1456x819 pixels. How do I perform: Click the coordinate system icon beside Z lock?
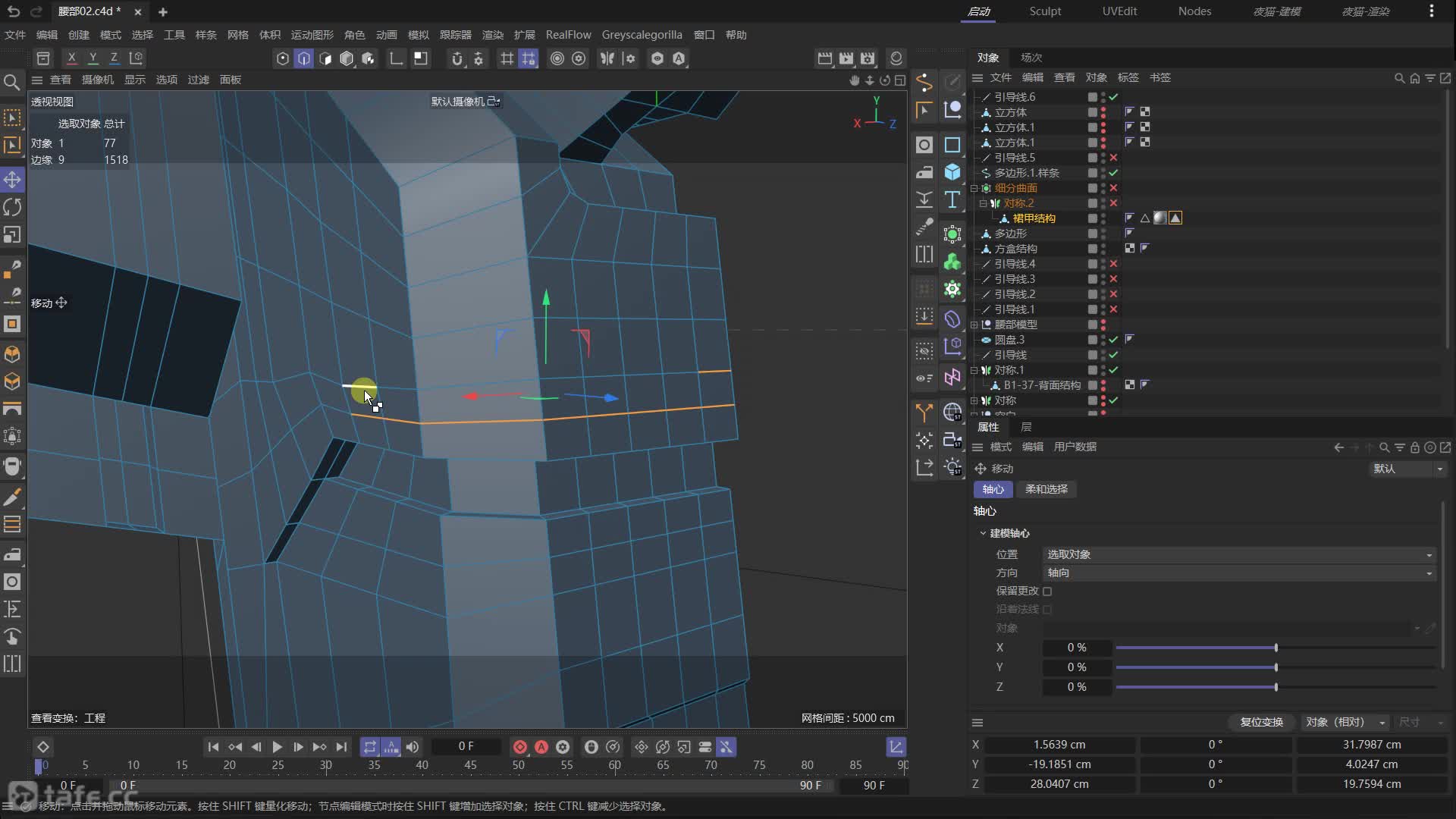[x=136, y=58]
